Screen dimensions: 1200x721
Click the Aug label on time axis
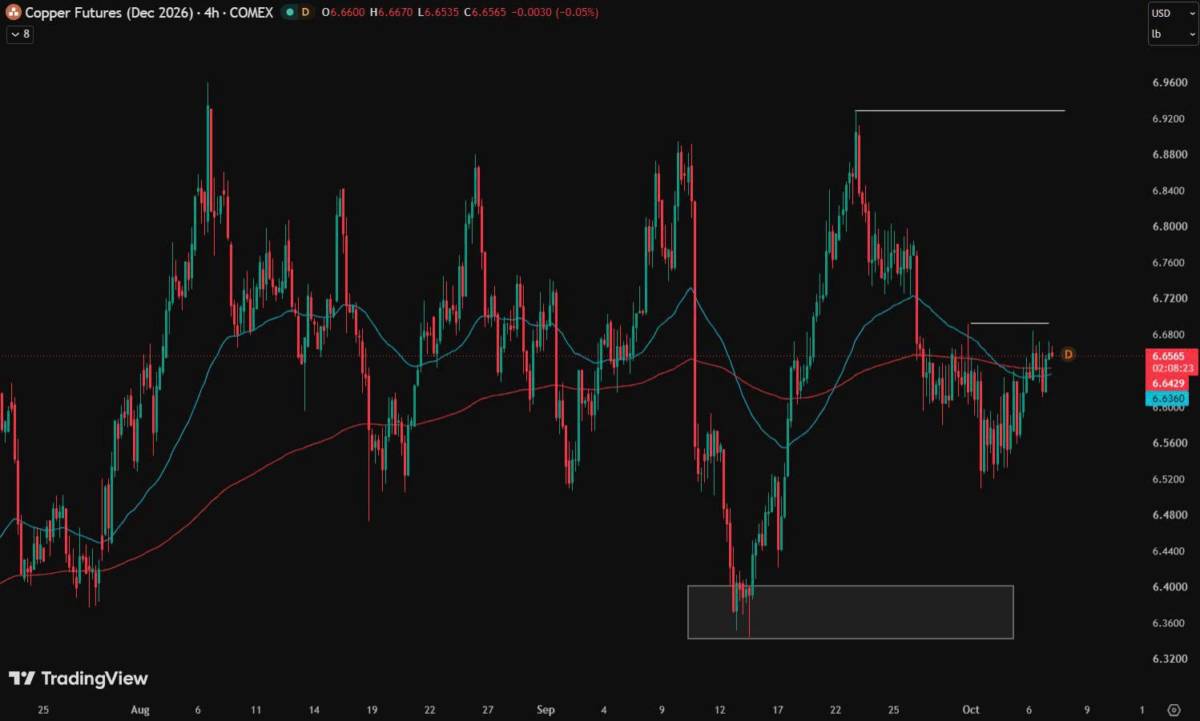(x=140, y=710)
